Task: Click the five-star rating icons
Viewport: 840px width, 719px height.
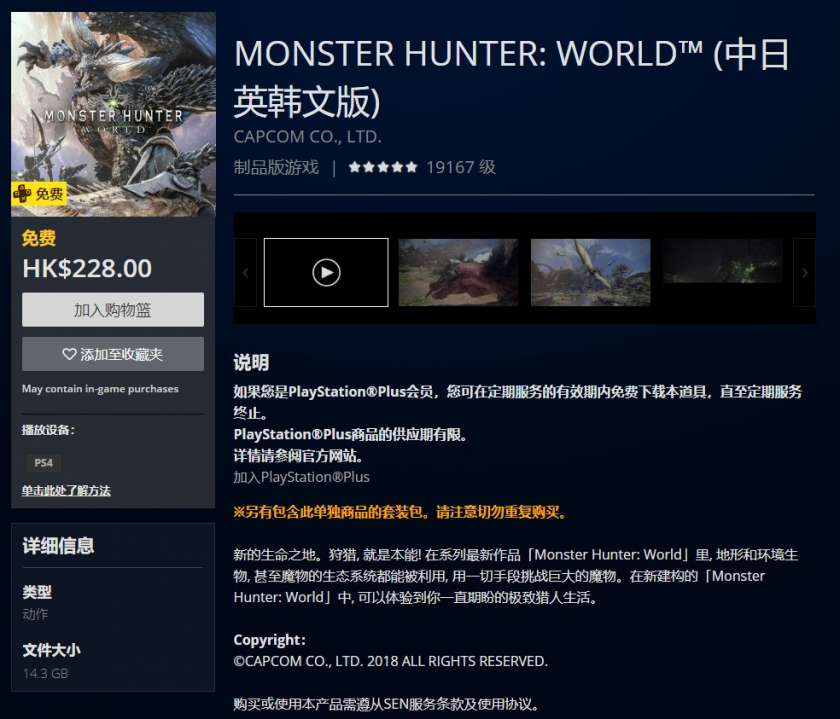Action: 382,167
